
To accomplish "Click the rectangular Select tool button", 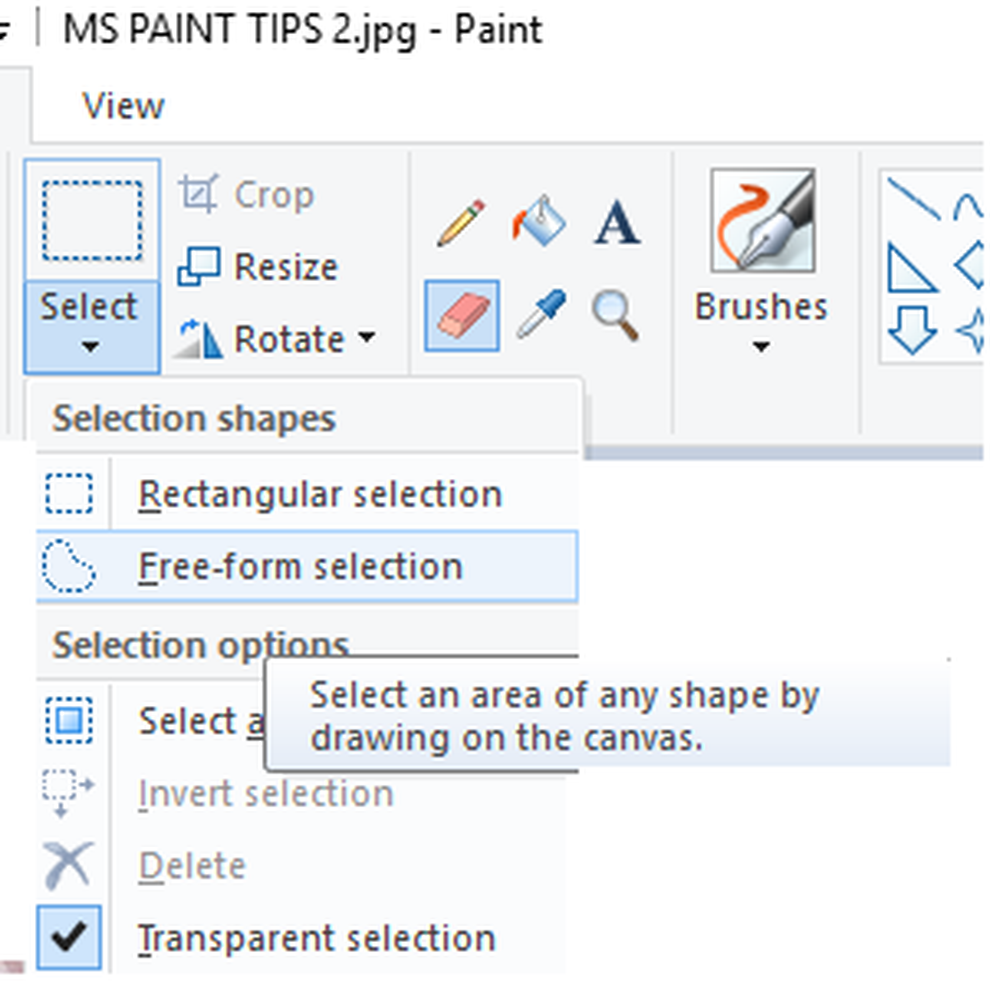I will click(92, 220).
